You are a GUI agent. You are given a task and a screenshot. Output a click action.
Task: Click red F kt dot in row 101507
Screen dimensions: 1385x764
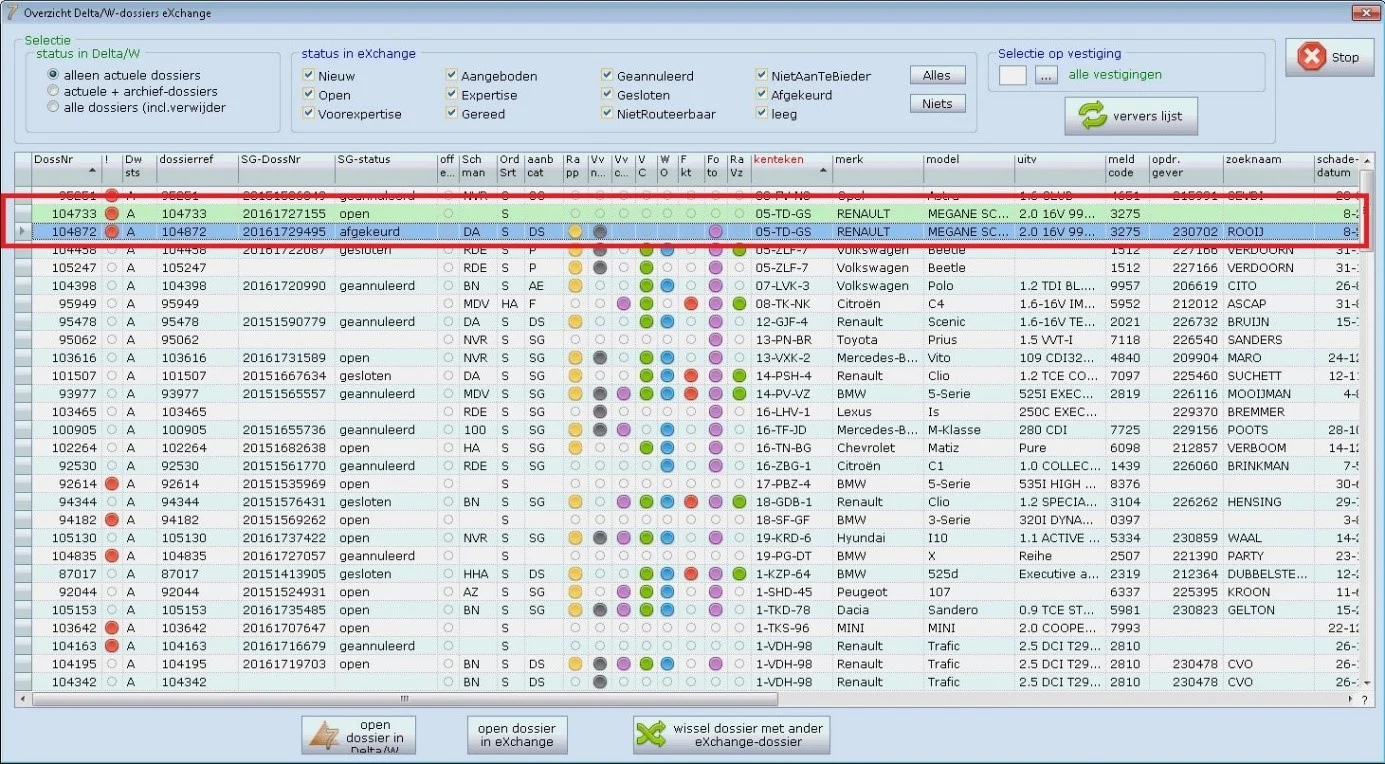pos(691,376)
